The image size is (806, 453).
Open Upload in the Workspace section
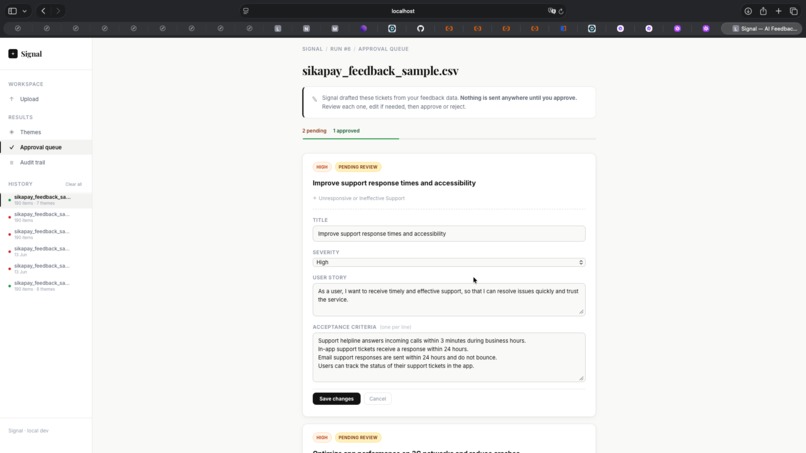point(29,99)
